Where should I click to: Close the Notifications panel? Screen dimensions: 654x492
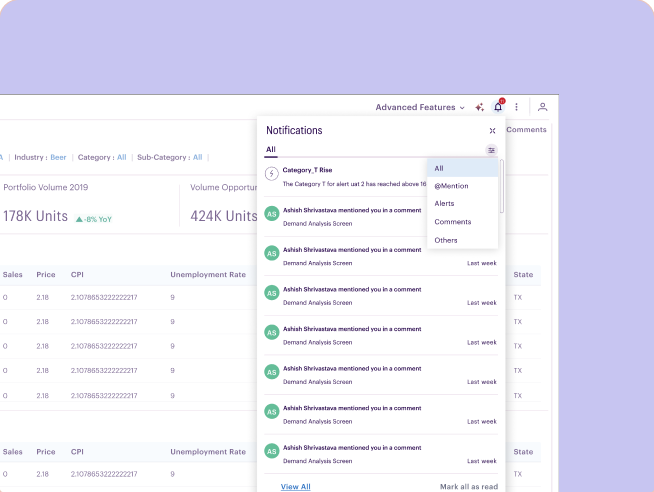pos(492,131)
